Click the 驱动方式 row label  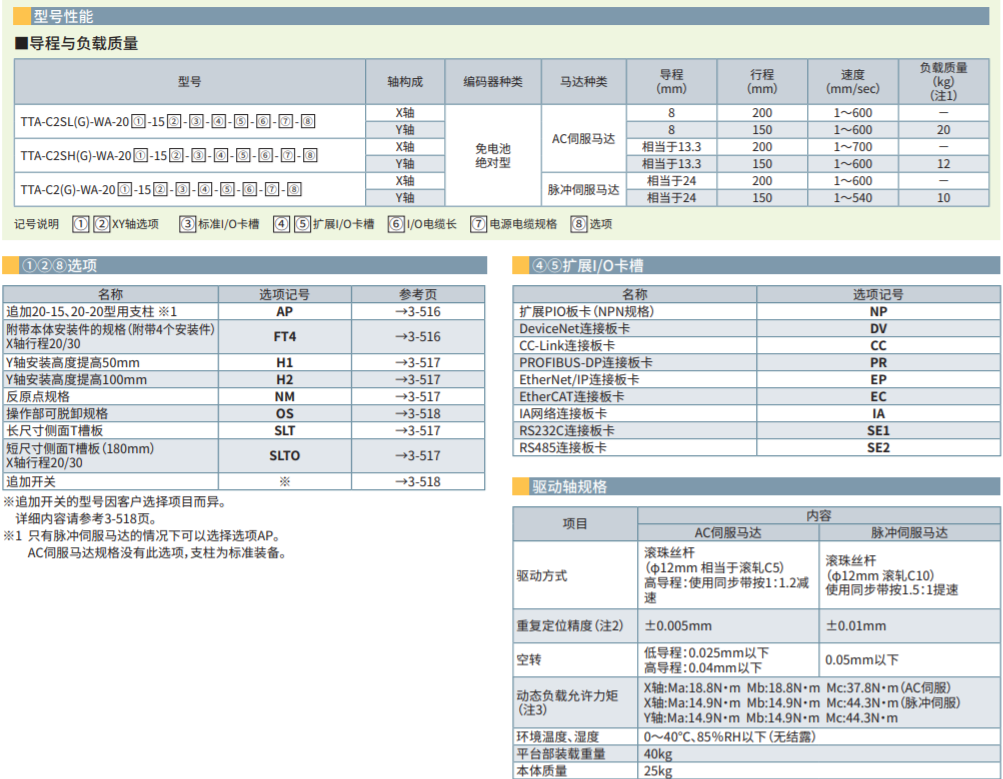542,576
